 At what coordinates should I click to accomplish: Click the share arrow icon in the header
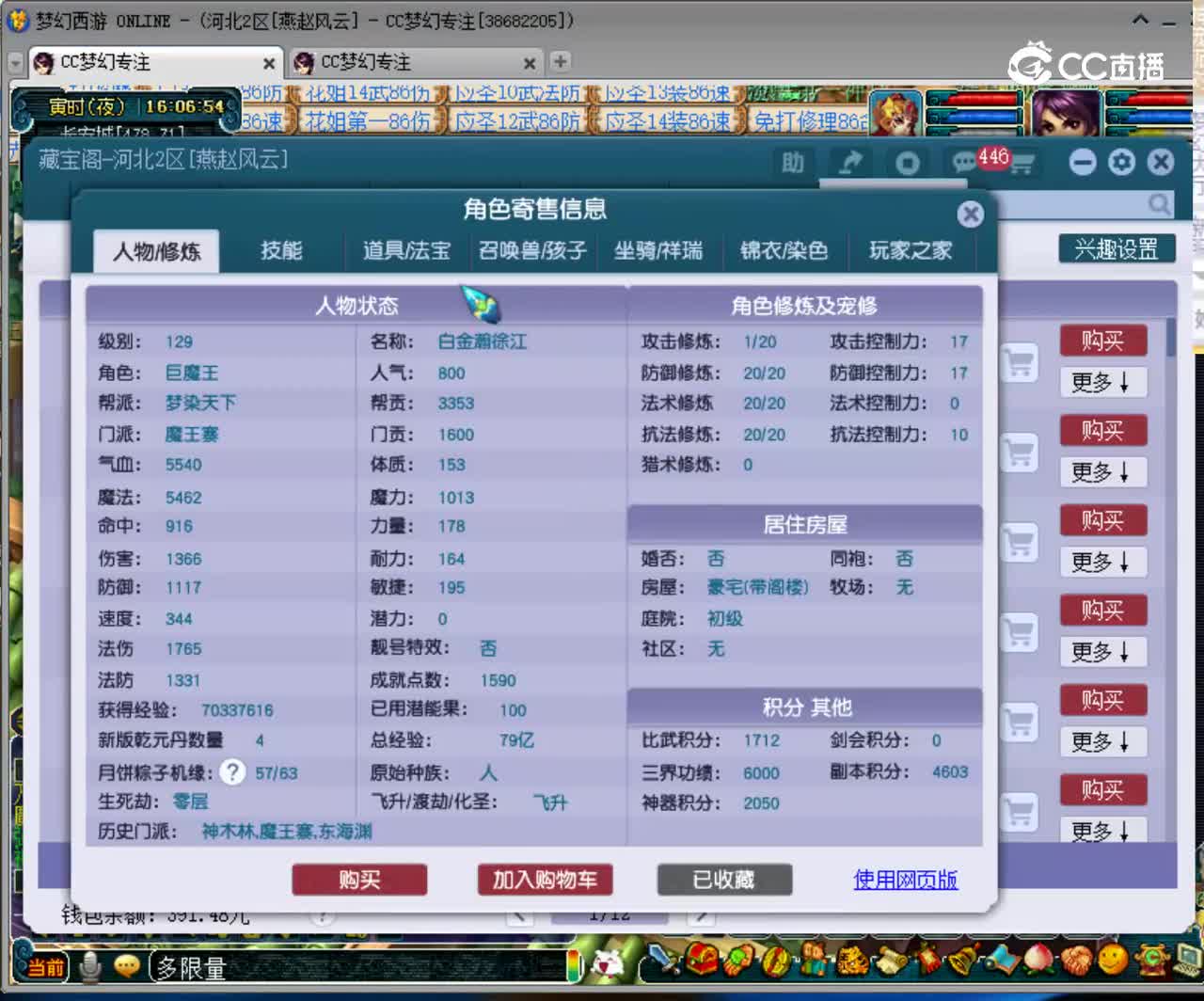click(x=851, y=163)
